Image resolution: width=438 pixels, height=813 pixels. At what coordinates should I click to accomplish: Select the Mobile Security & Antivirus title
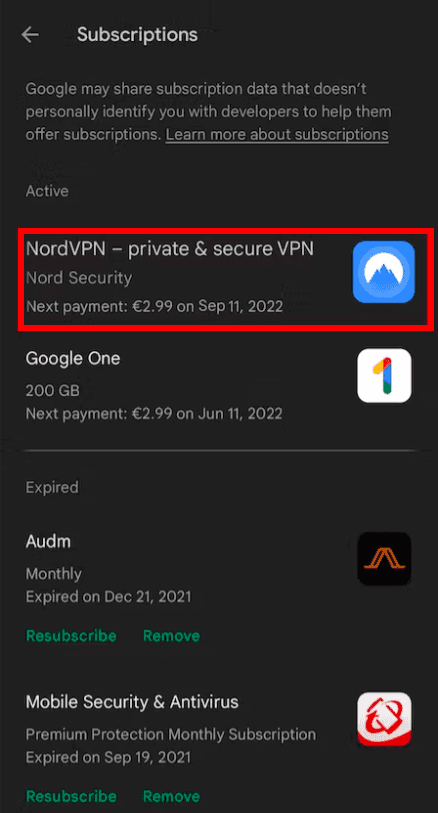[x=132, y=702]
